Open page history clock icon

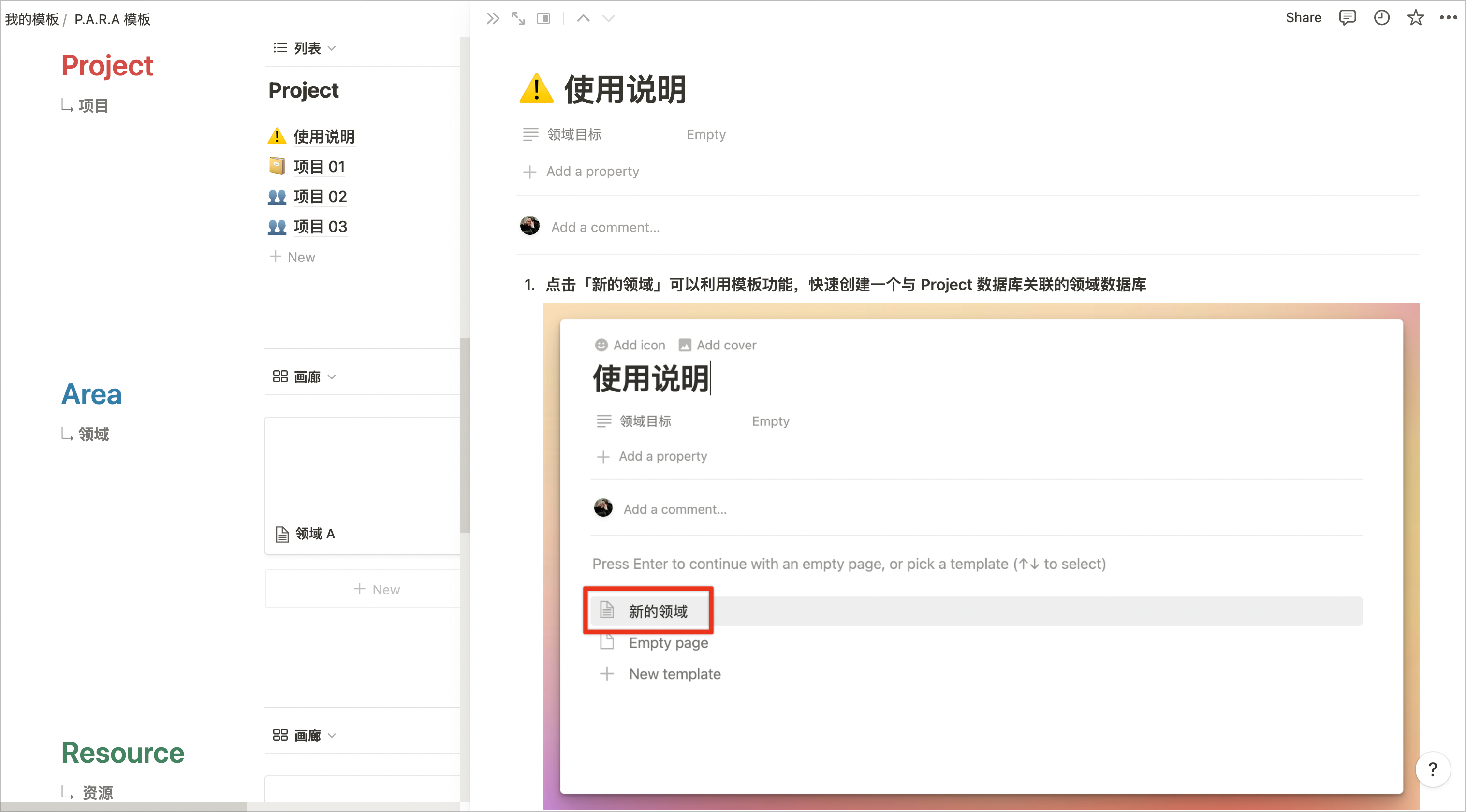pos(1381,17)
